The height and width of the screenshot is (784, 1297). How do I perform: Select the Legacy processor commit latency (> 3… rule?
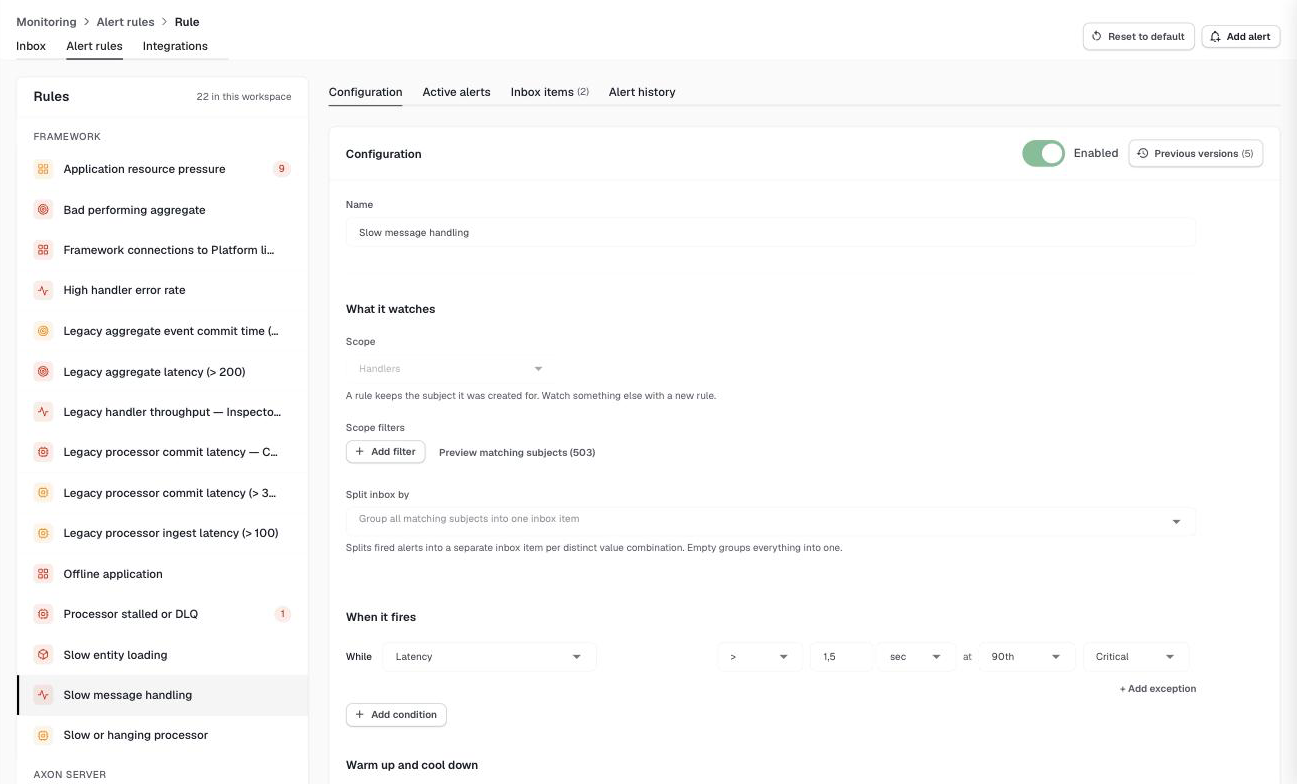pyautogui.click(x=162, y=493)
